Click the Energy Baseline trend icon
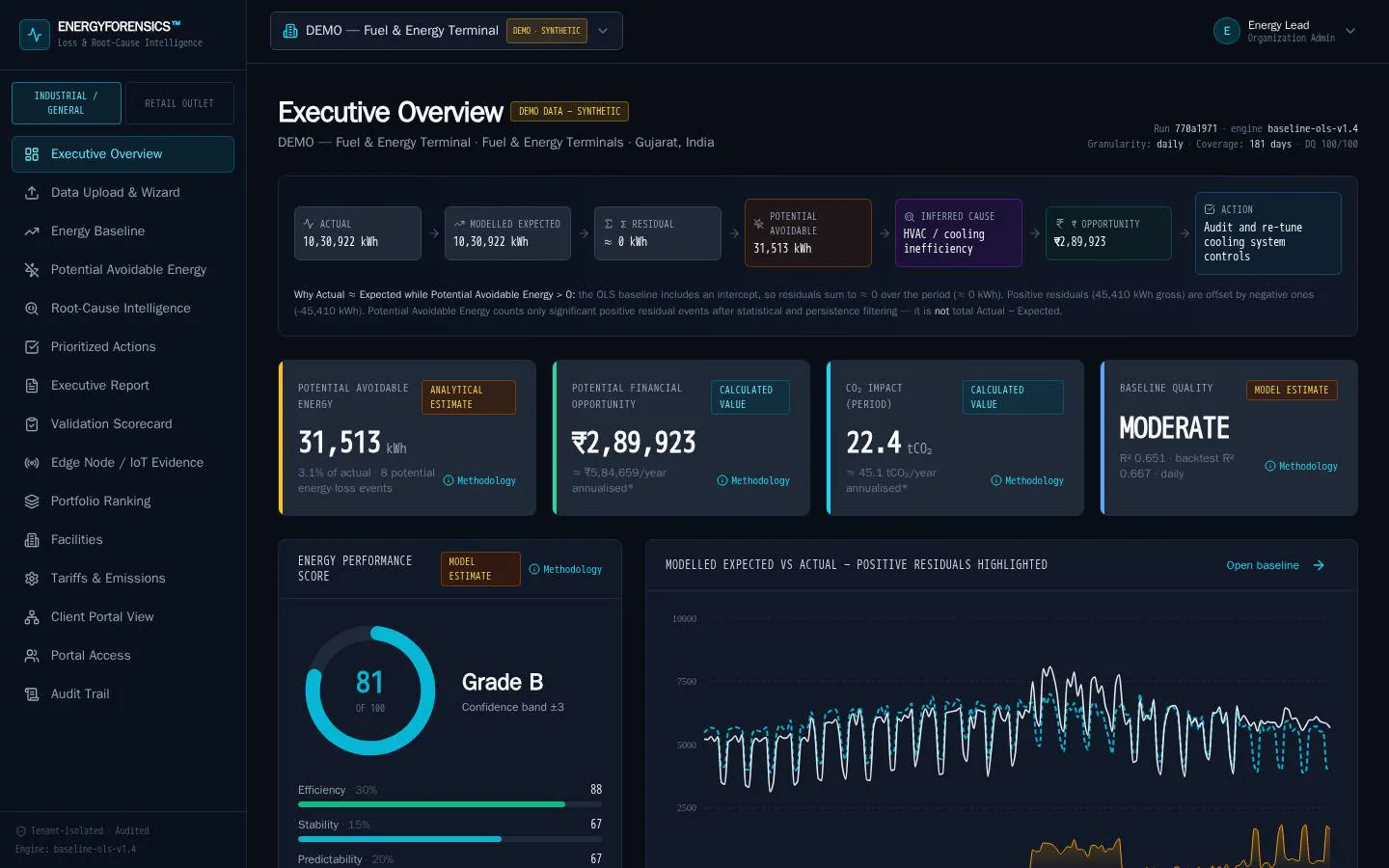1389x868 pixels. coord(32,231)
